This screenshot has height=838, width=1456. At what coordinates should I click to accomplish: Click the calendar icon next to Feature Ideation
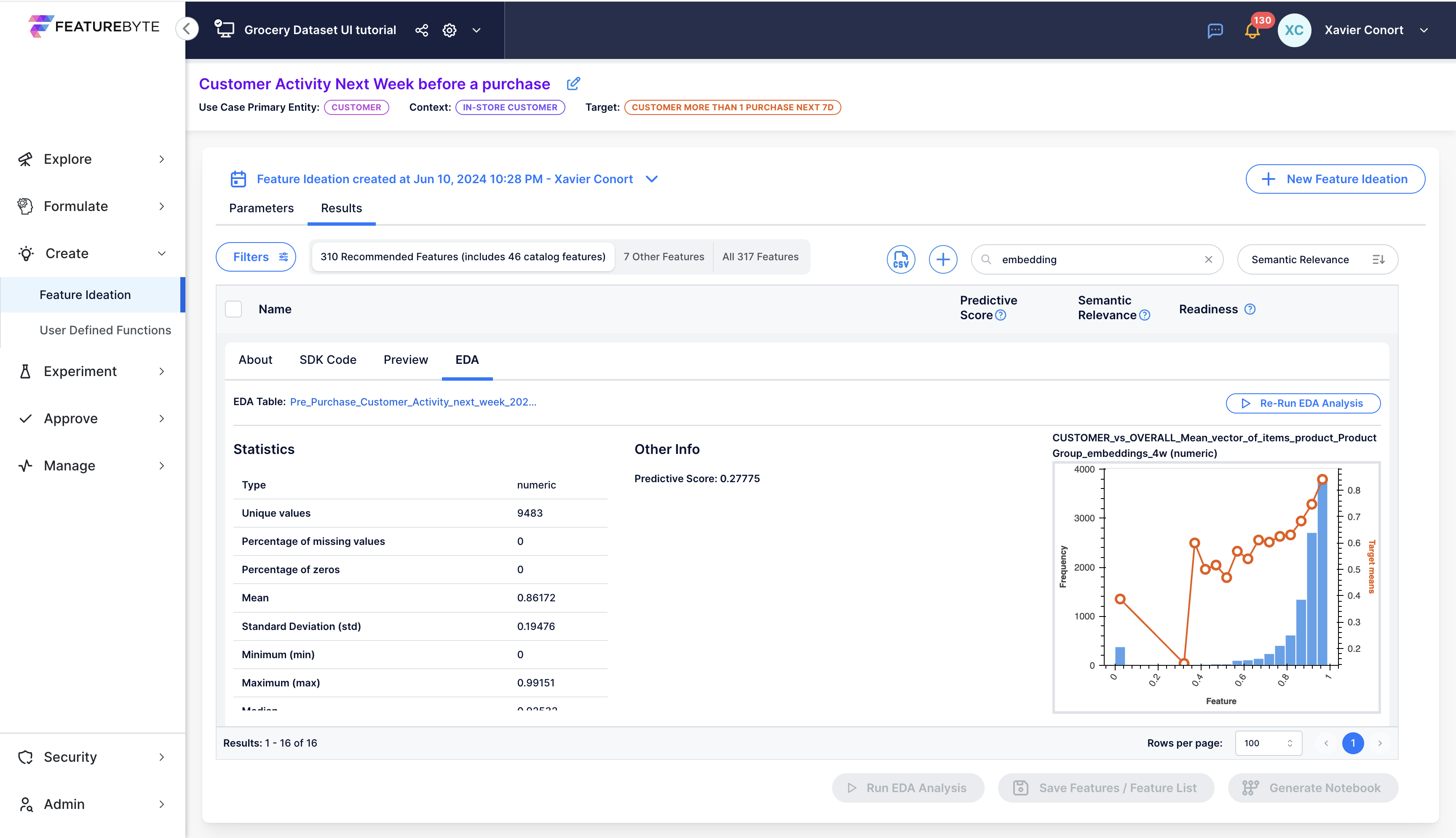[238, 179]
